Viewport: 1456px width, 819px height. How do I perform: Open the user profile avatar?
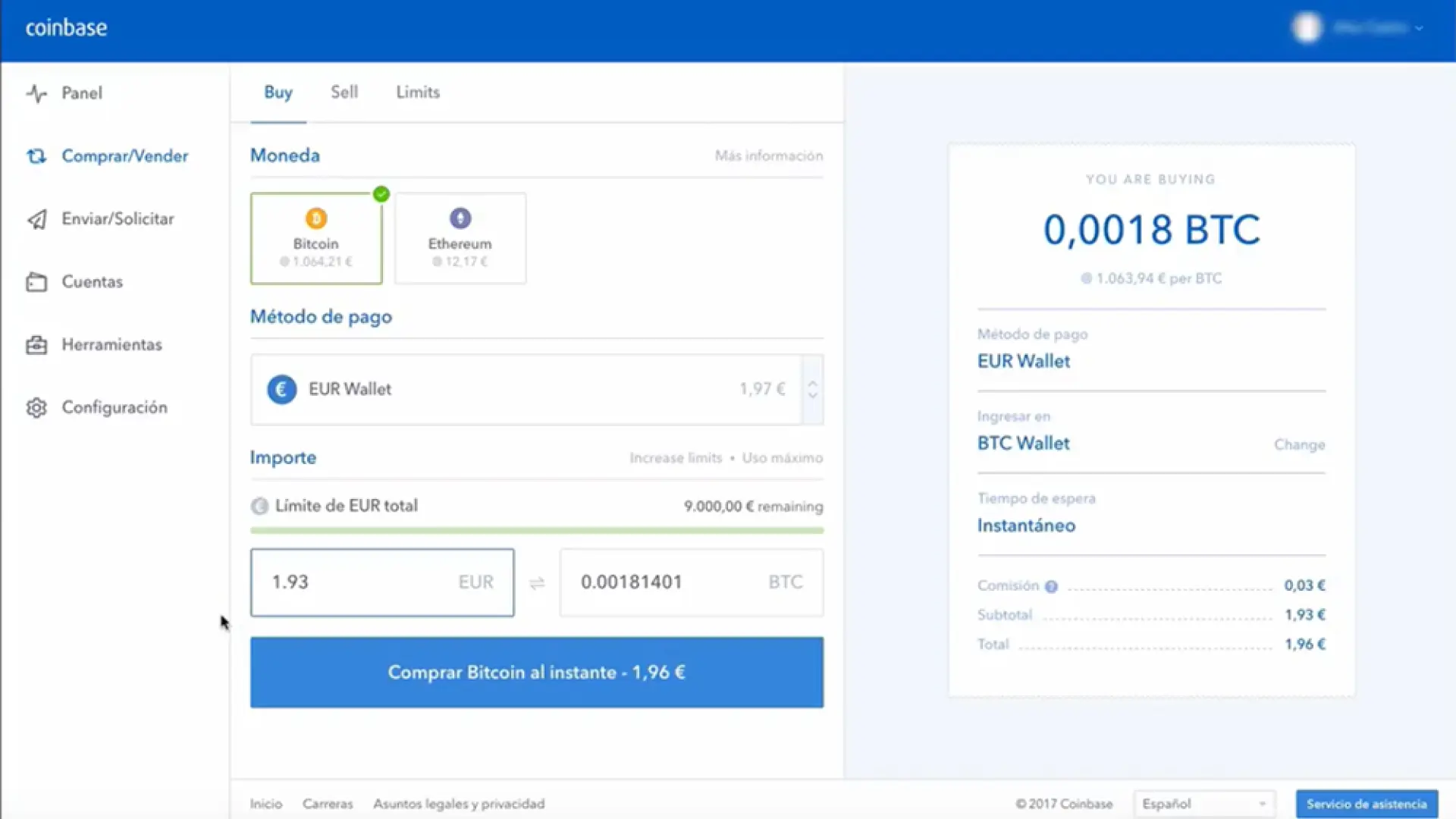[1307, 28]
